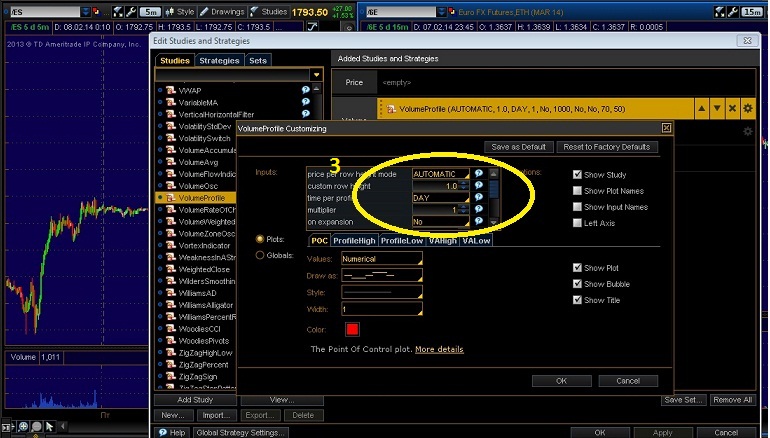Screen dimensions: 770x438
Task: Show help for price per row height mode
Action: (x=479, y=173)
